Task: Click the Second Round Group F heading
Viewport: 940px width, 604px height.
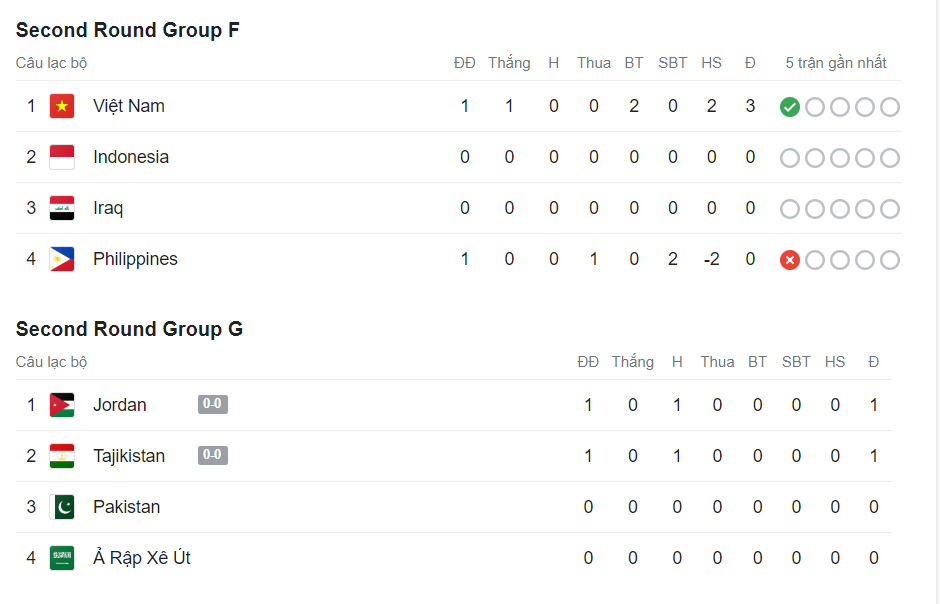Action: tap(128, 30)
